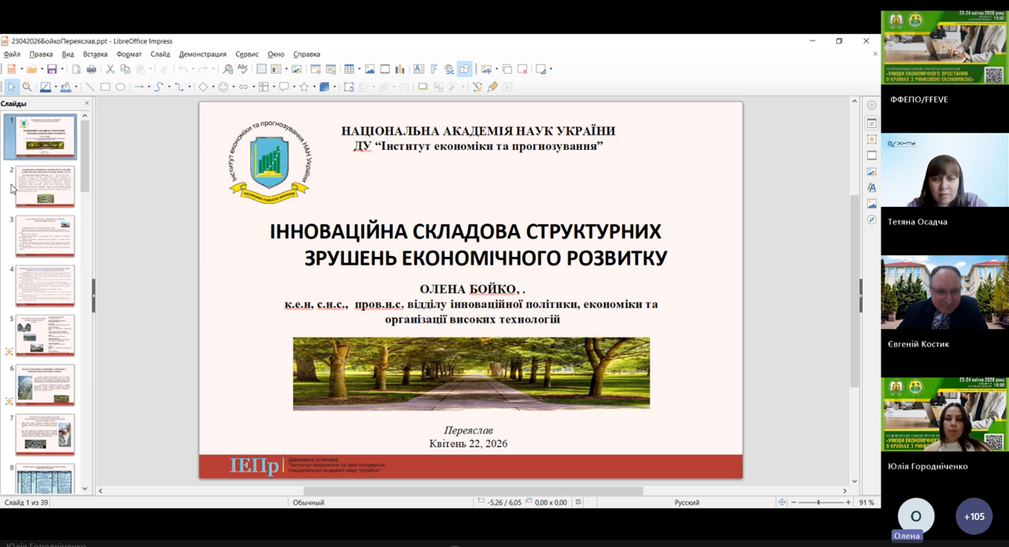Screen dimensions: 1009x547
Task: Click the Save document icon
Action: [x=51, y=70]
